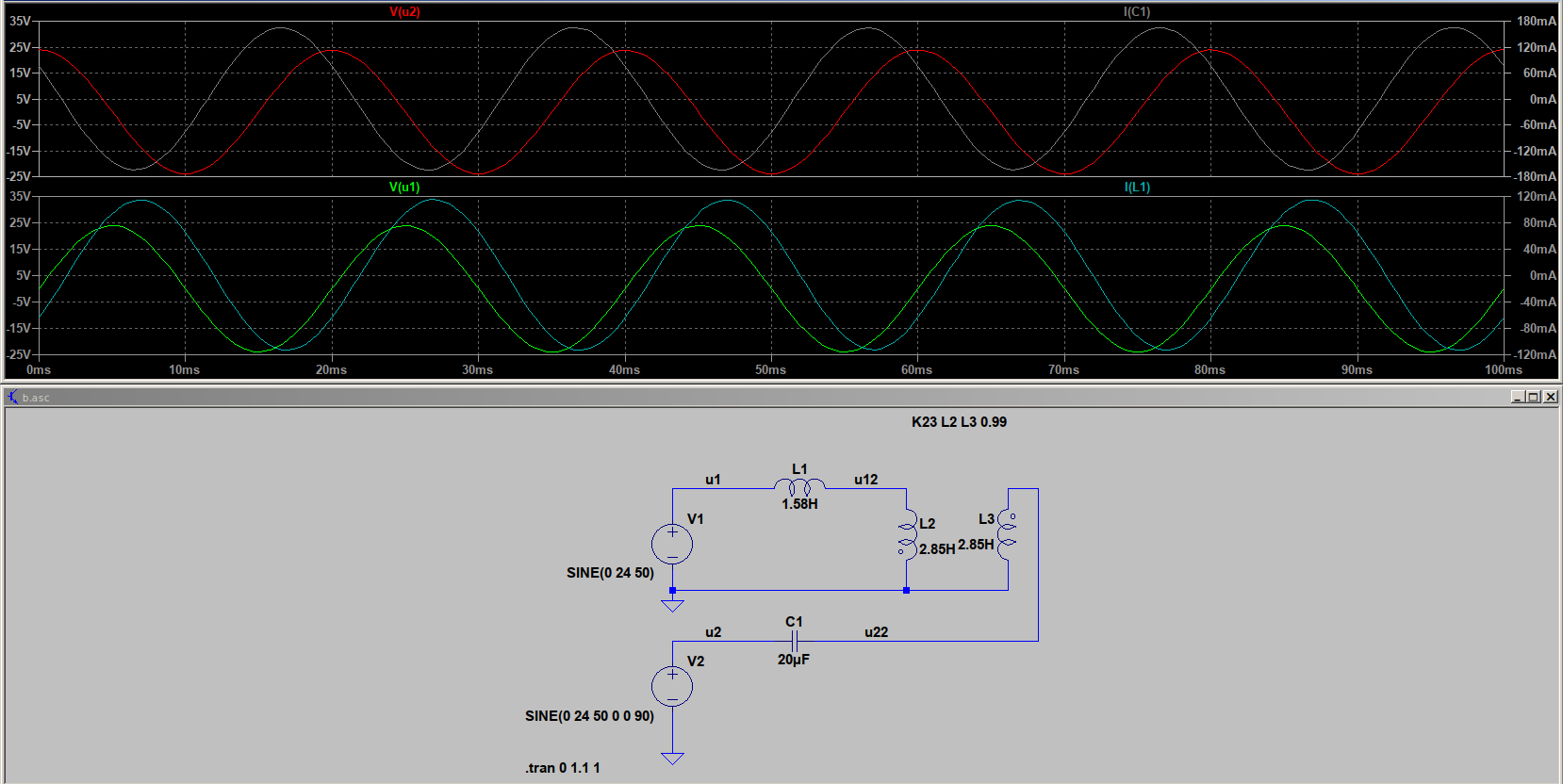
Task: Select the green V(u1) trace label
Action: click(x=404, y=188)
